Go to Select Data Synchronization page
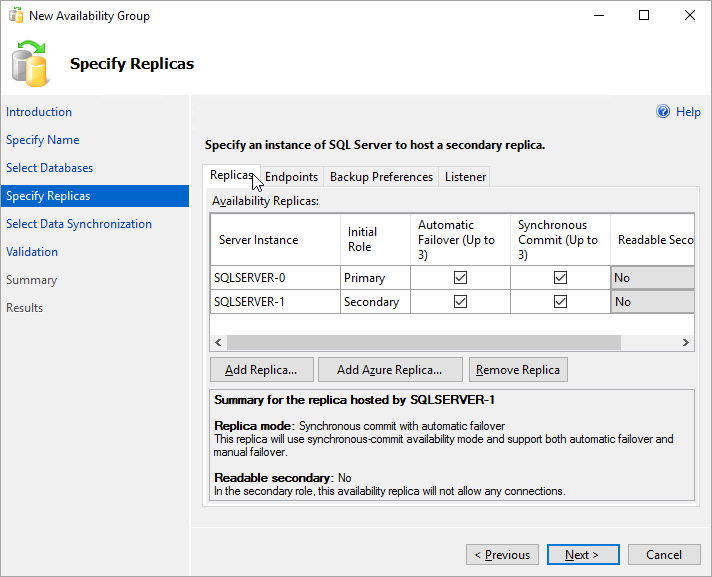This screenshot has width=712, height=577. (x=79, y=224)
